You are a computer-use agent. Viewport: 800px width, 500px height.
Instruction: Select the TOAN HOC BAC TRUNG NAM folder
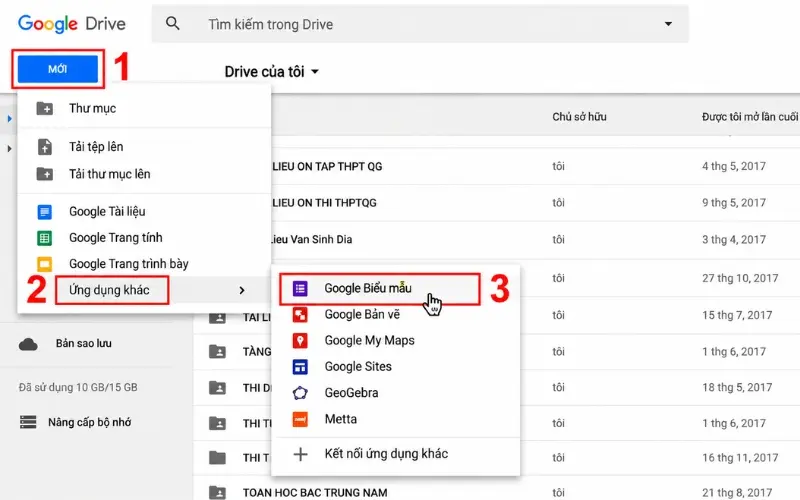click(x=315, y=493)
